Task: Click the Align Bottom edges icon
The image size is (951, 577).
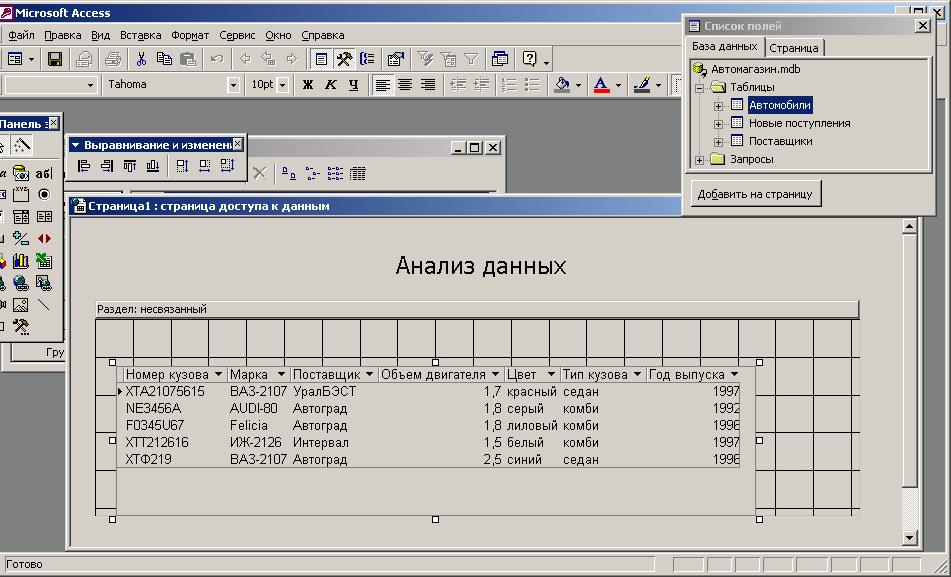Action: [153, 166]
